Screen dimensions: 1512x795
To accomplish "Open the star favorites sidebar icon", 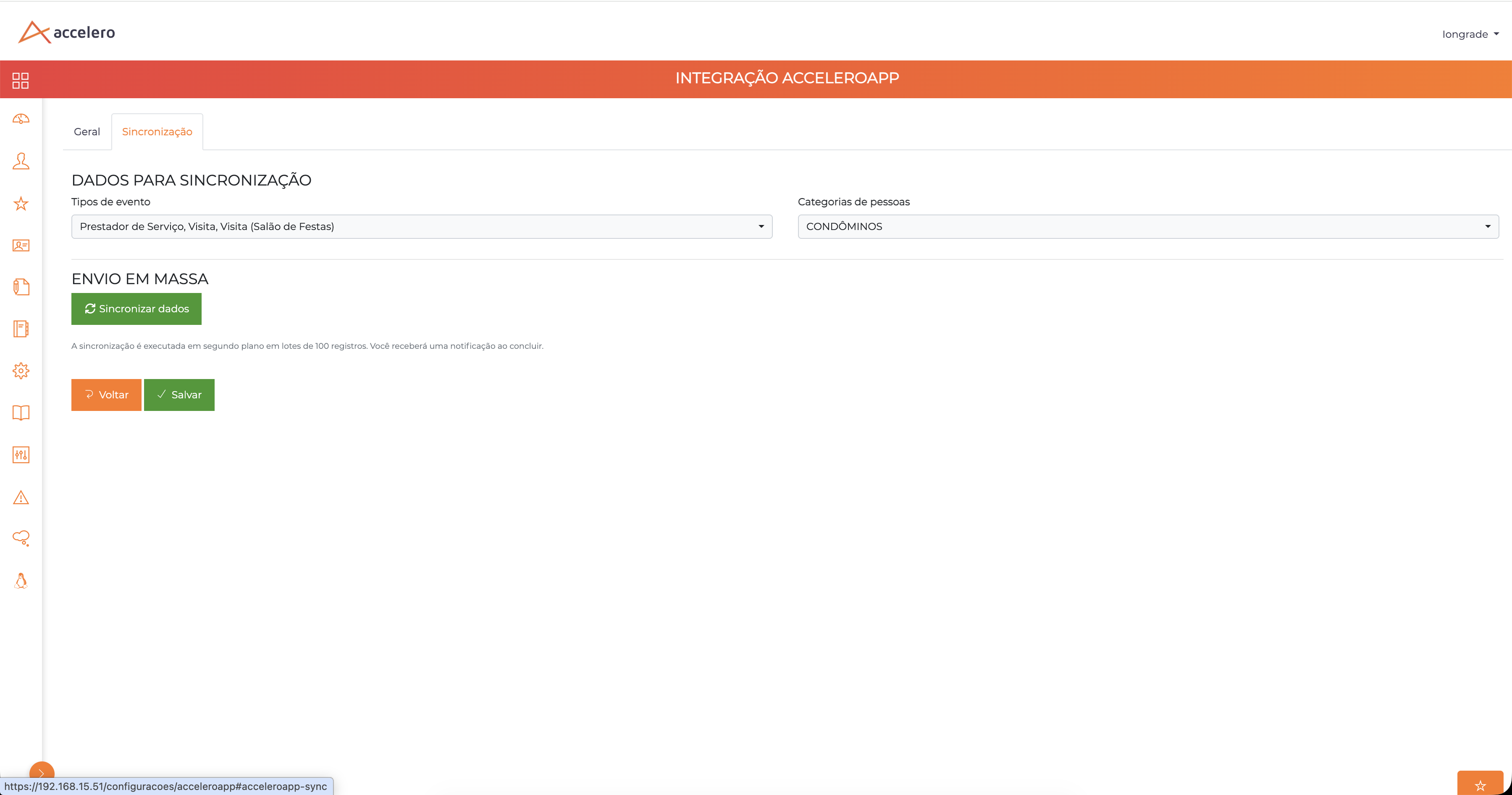I will tap(21, 204).
